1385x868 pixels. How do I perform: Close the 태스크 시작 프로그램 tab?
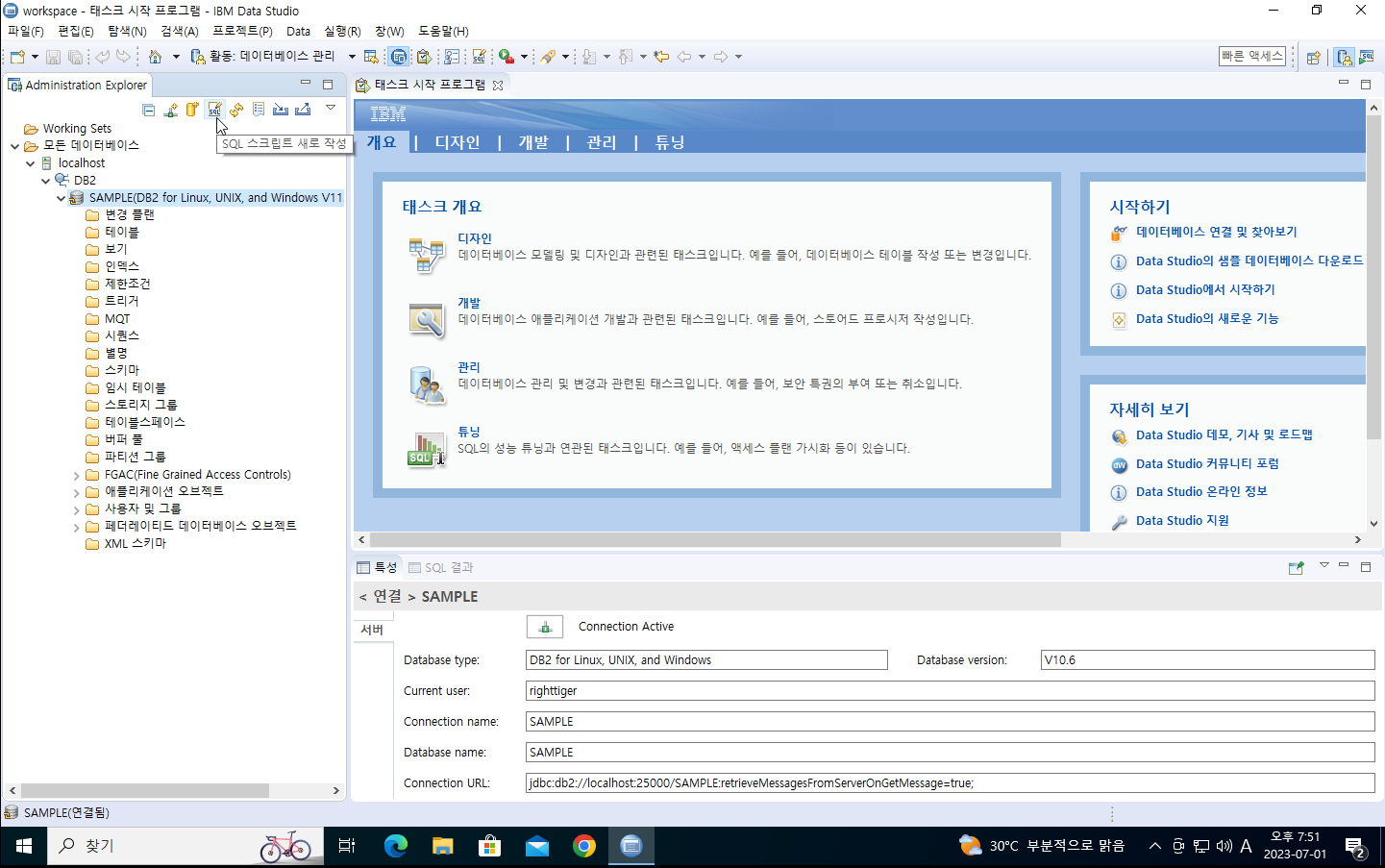pos(498,86)
